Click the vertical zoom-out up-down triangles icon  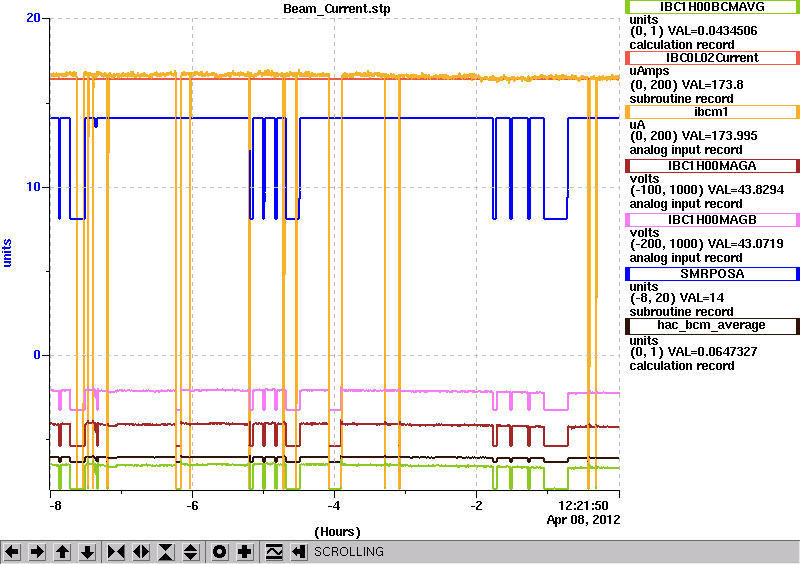190,552
